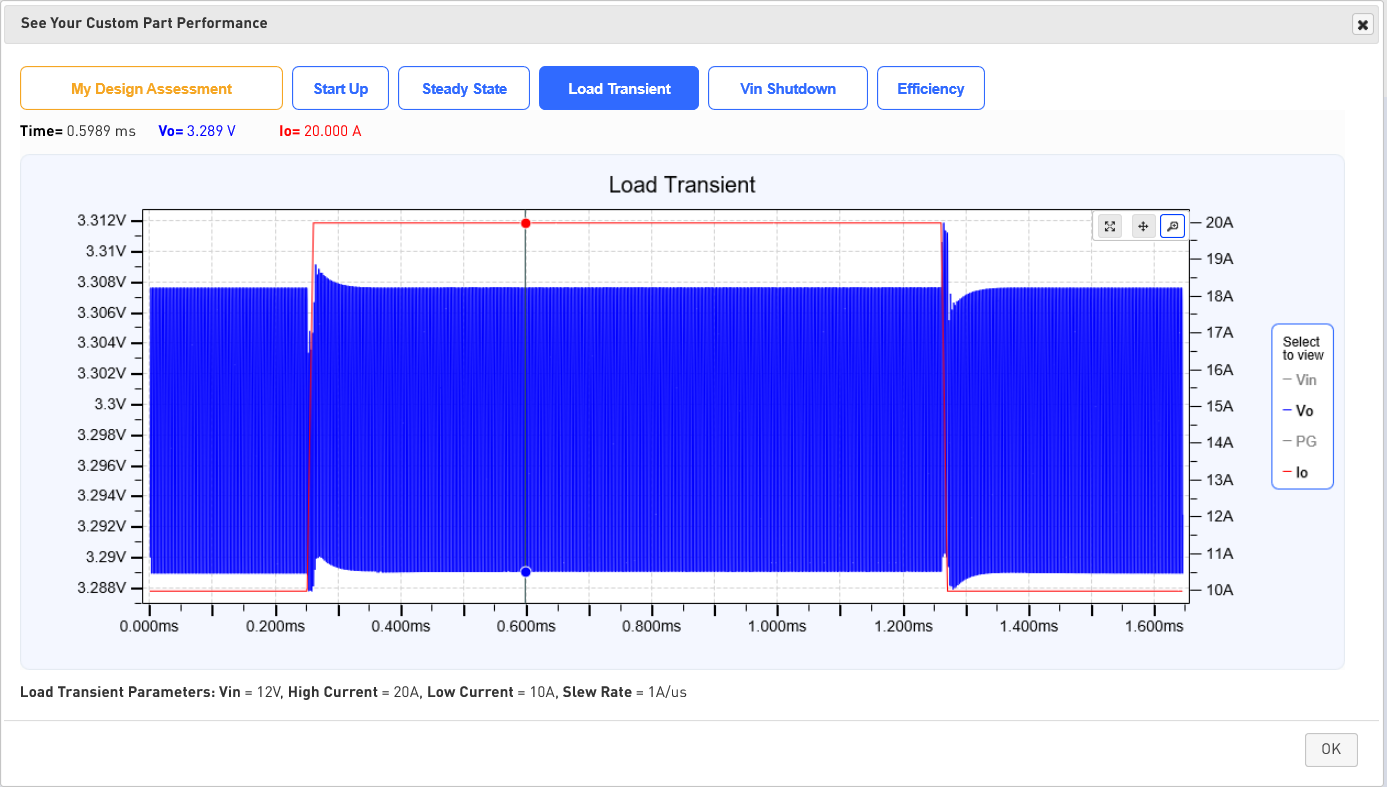1390x790 pixels.
Task: Click the Io readout value 20.000 A
Action: click(x=333, y=131)
